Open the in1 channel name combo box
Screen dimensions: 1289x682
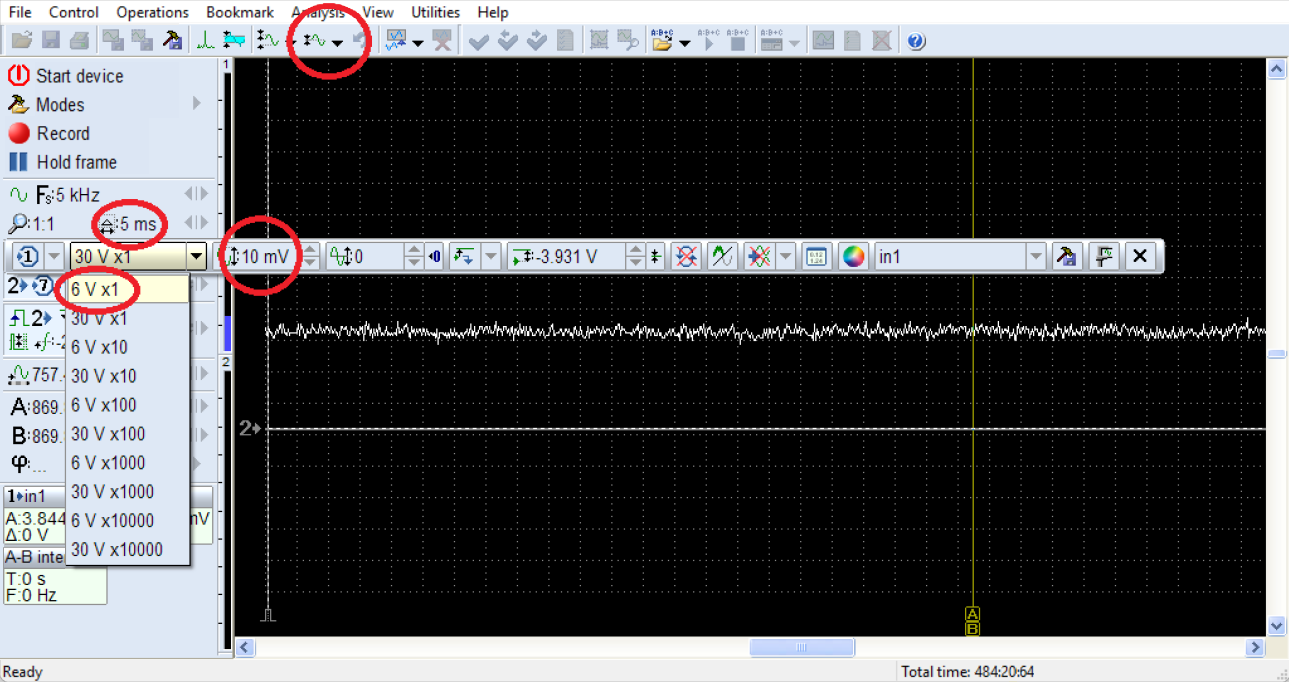[961, 257]
